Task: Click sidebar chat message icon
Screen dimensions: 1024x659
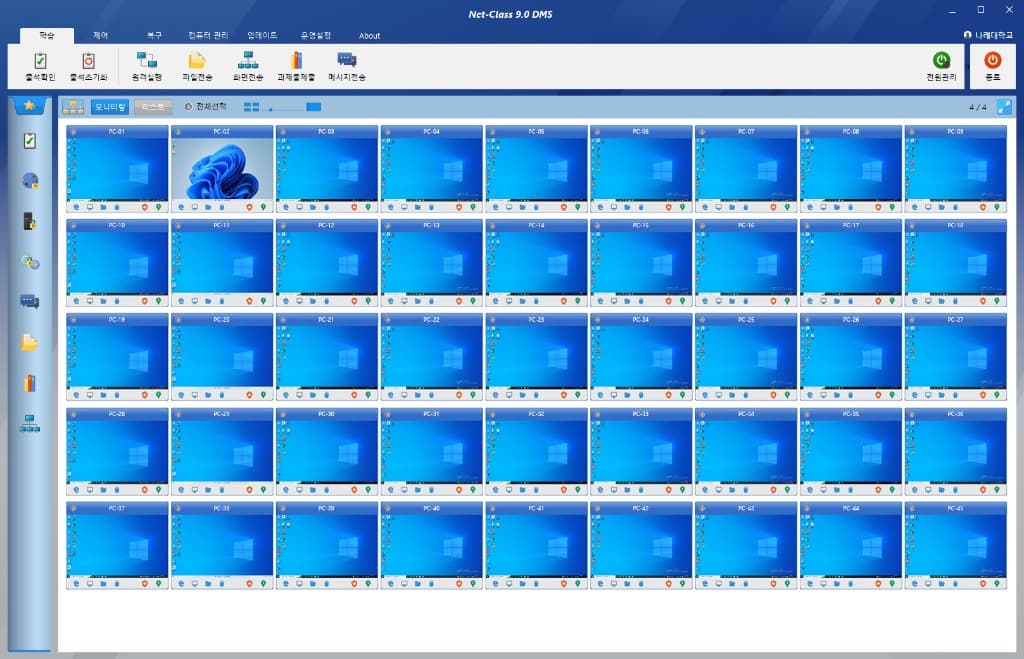Action: tap(29, 302)
